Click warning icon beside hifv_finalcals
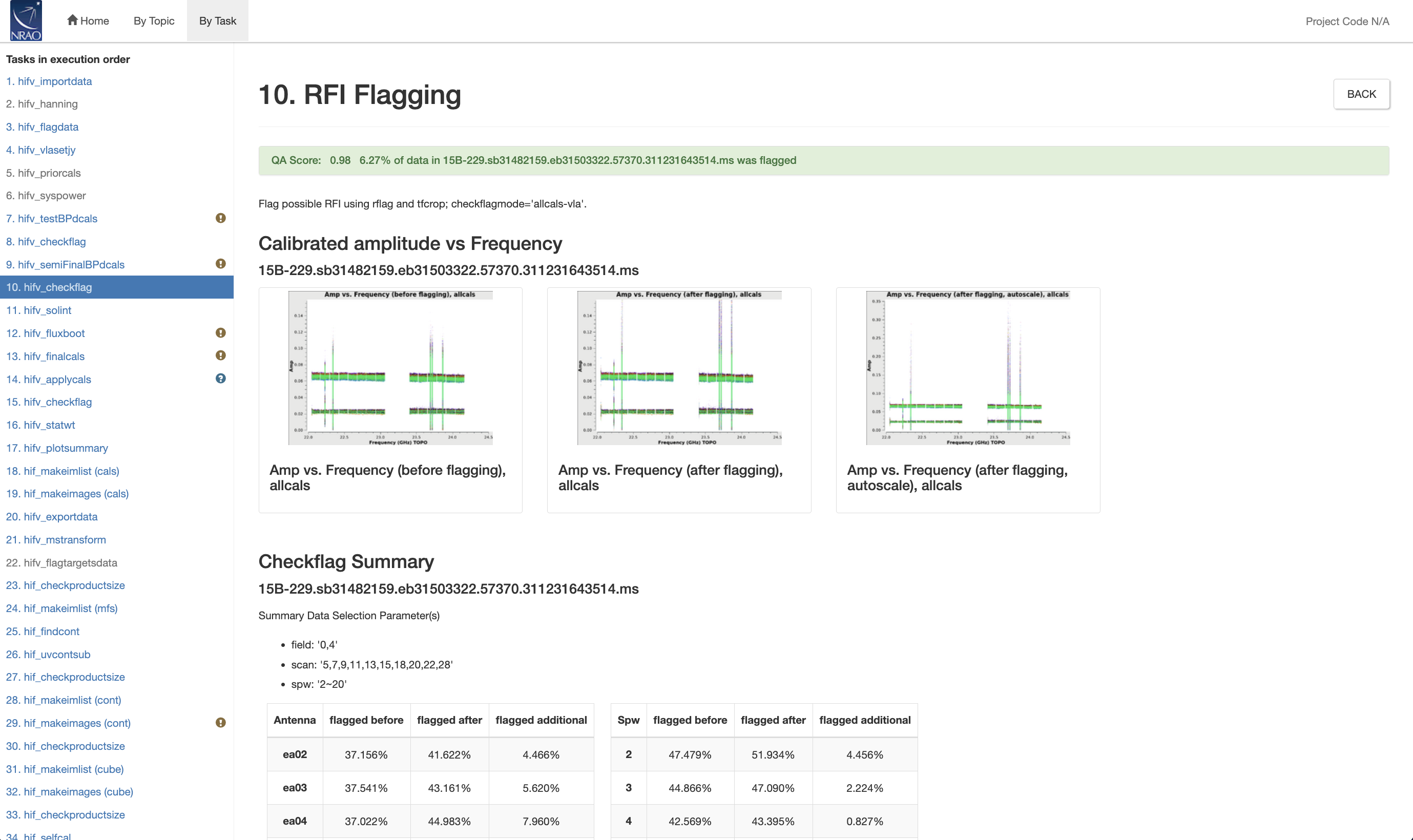Screen dimensions: 1413x840 click(x=221, y=355)
